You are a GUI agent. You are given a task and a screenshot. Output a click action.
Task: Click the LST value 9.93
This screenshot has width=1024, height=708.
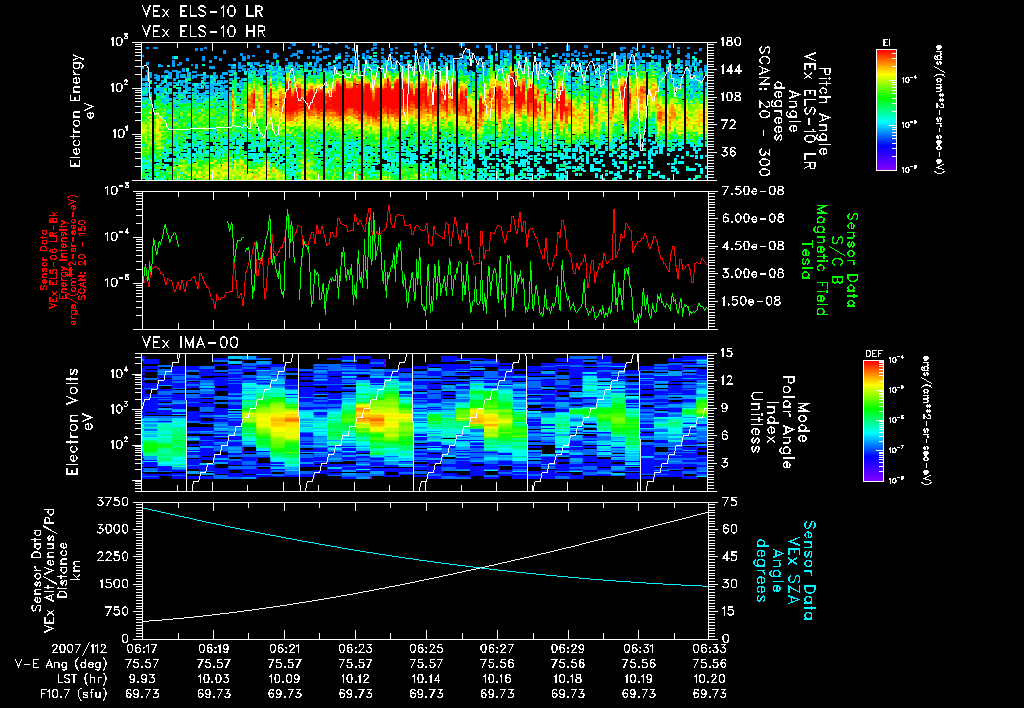[x=142, y=679]
